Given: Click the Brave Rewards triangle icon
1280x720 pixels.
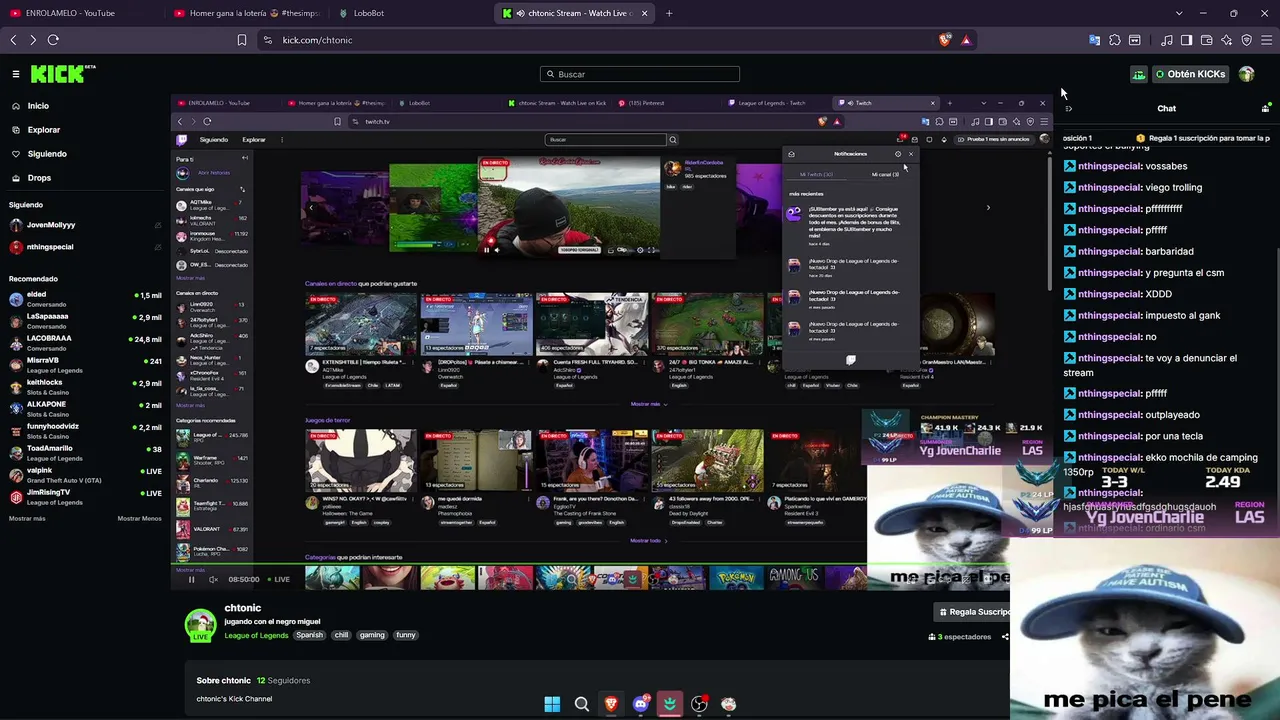Looking at the screenshot, I should (966, 40).
